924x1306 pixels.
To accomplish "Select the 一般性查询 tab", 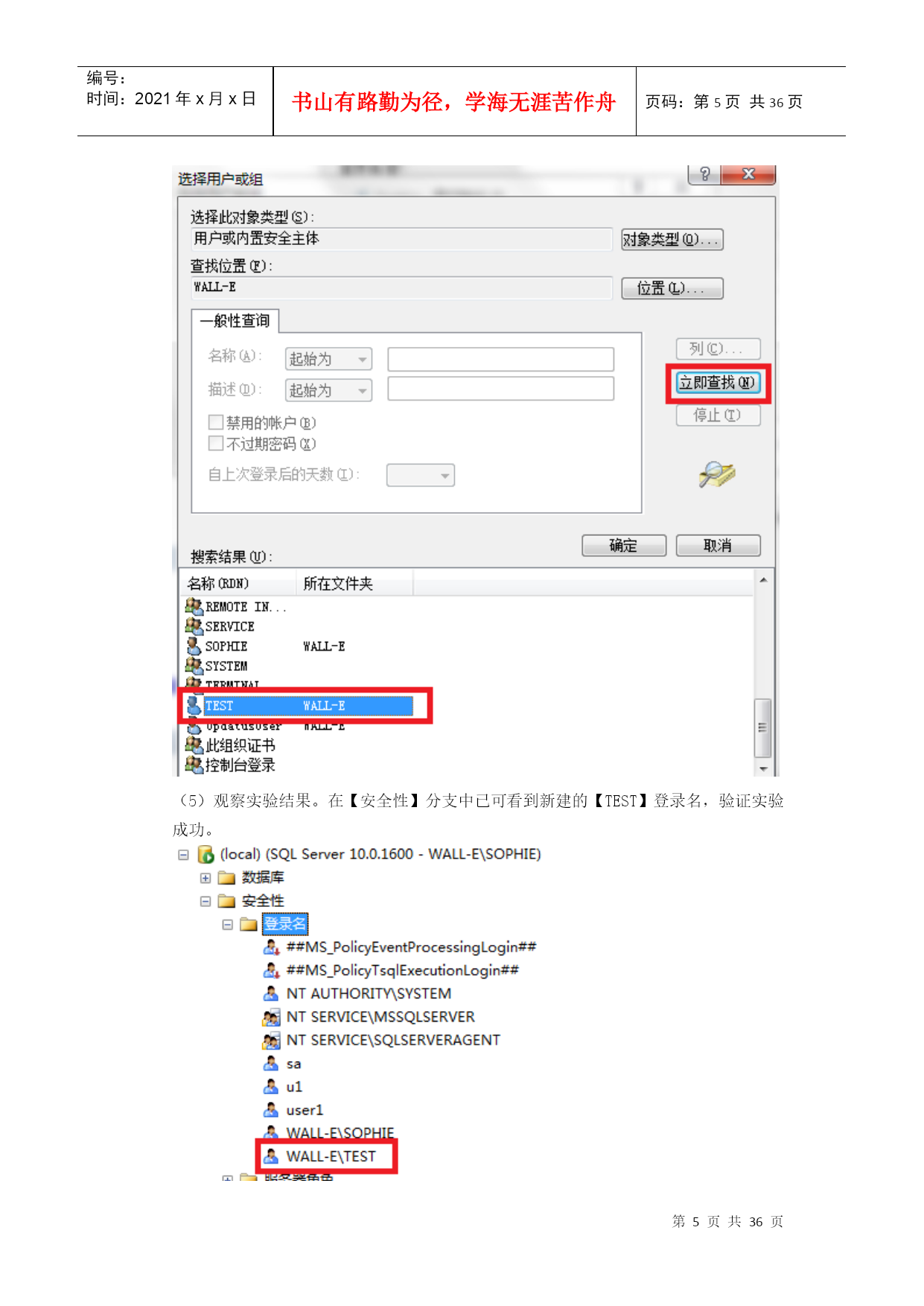I will tap(235, 321).
